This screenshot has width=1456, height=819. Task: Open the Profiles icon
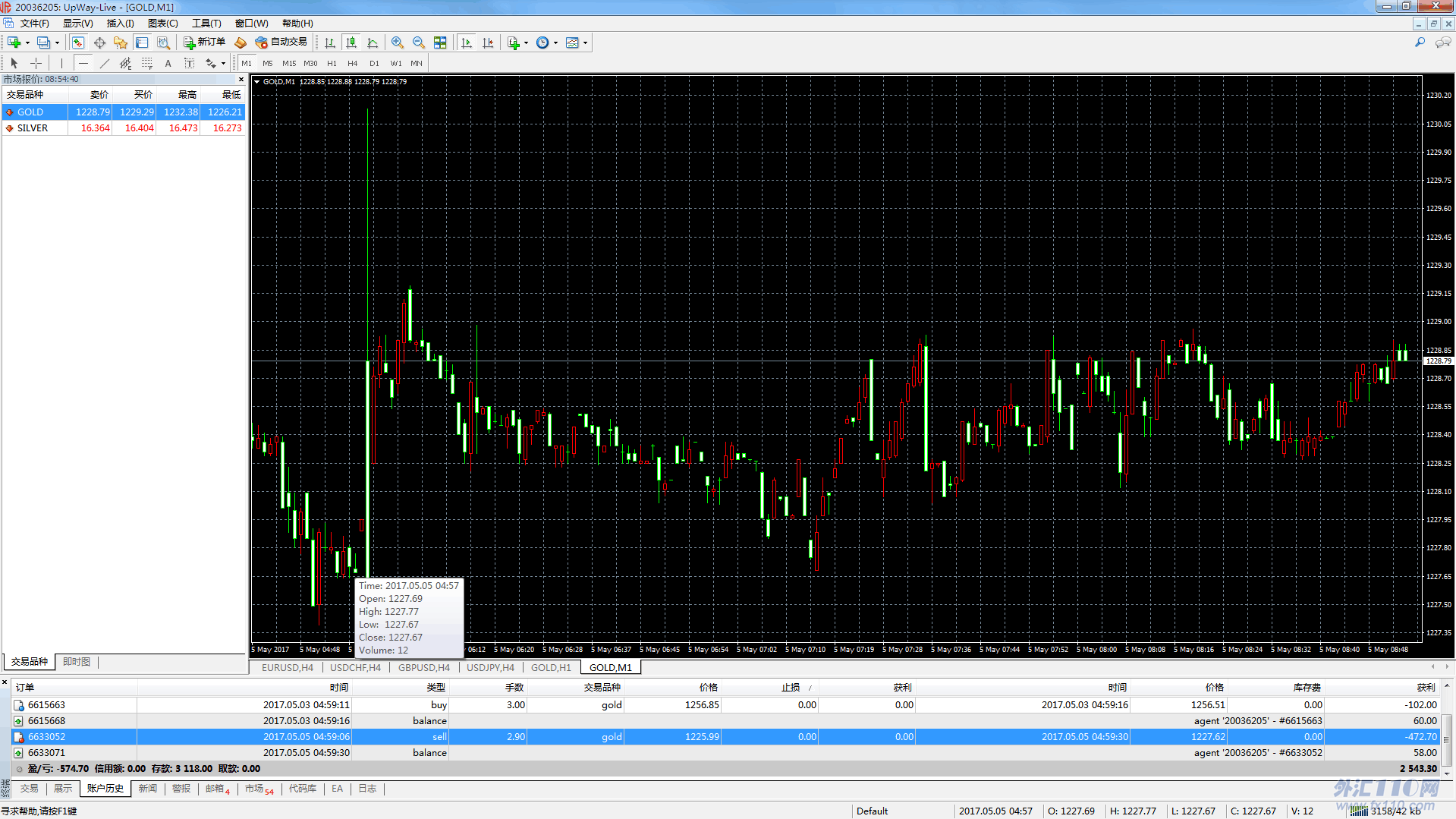(43, 43)
